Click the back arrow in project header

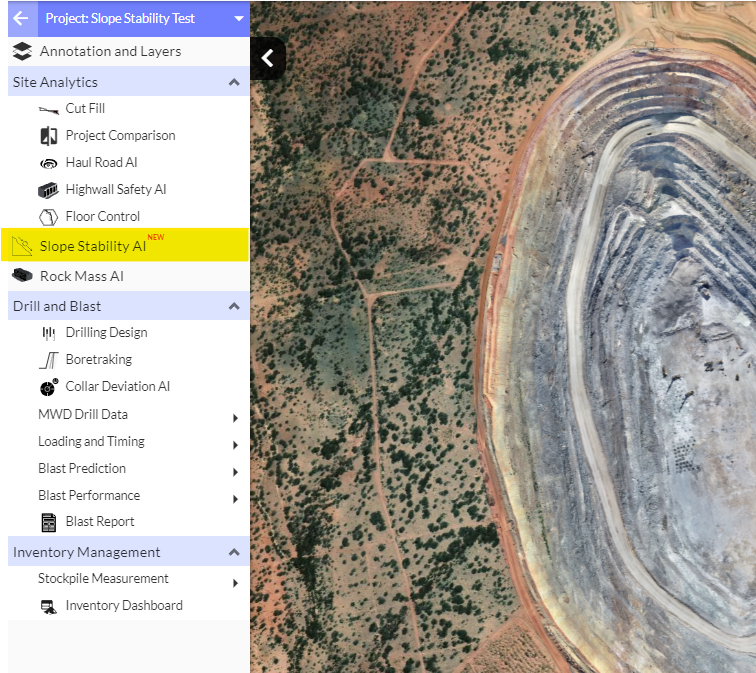tap(21, 18)
